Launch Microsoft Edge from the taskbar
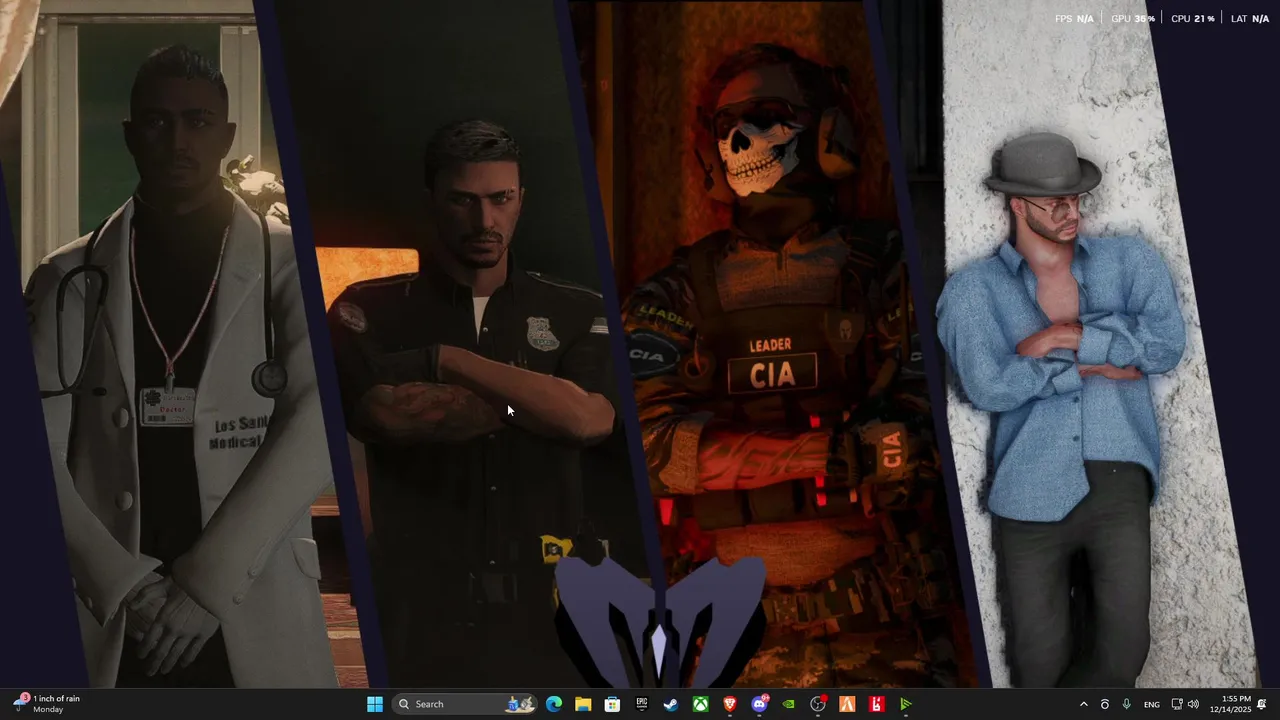 pyautogui.click(x=554, y=704)
